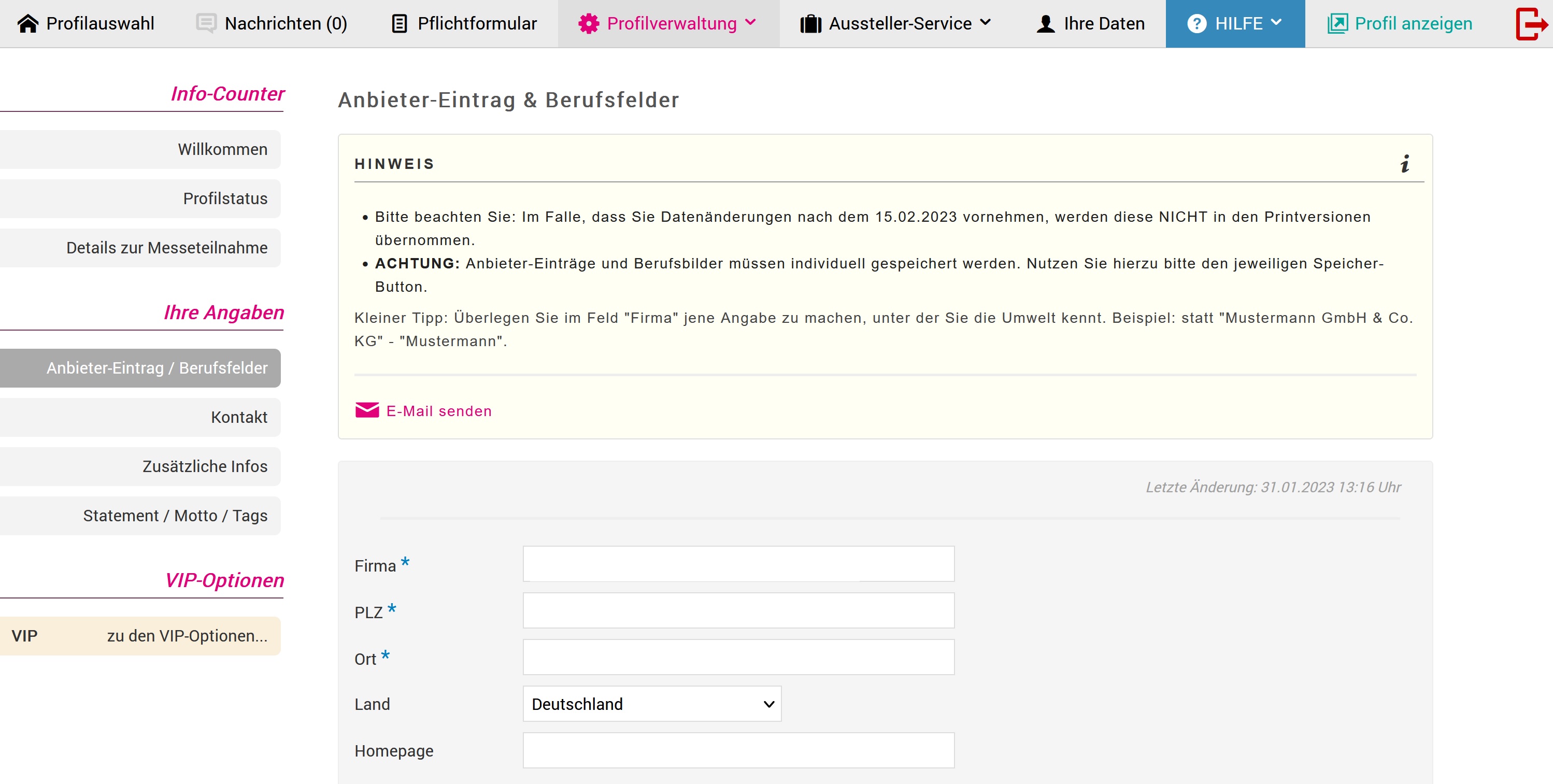
Task: Expand the HILFE dropdown chevron
Action: (x=1276, y=22)
